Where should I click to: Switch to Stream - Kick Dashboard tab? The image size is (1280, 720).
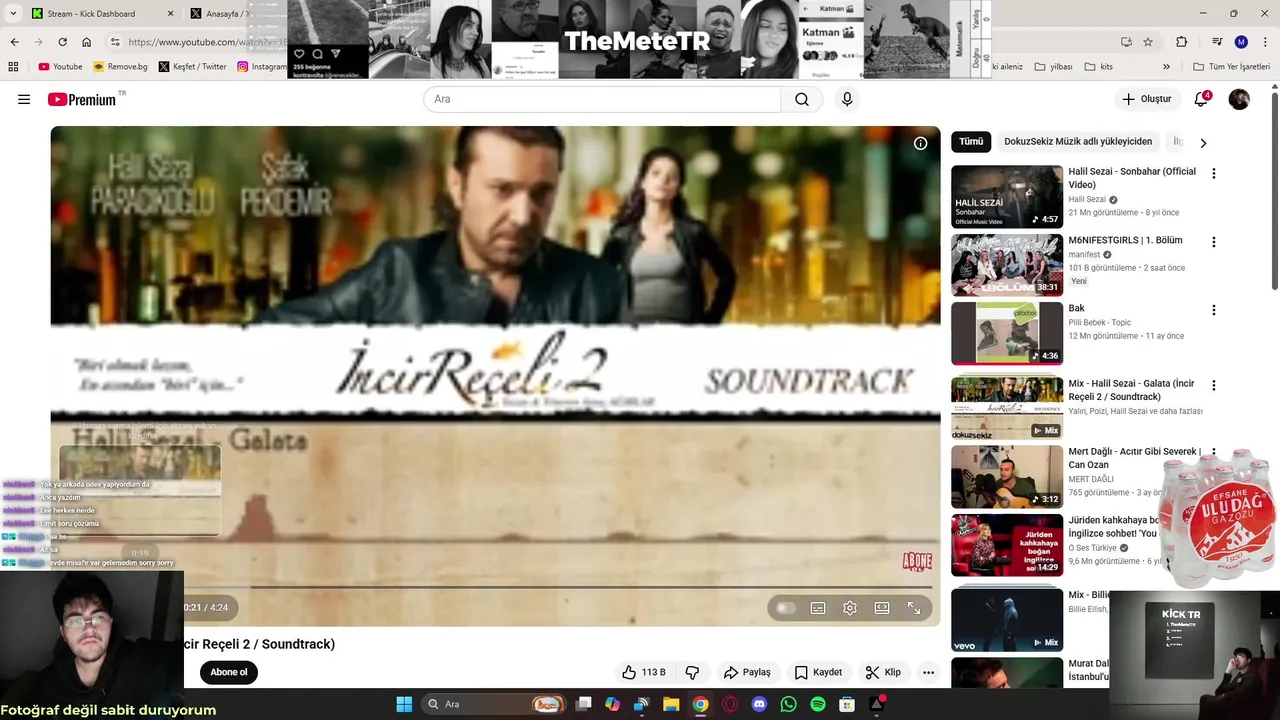tap(100, 14)
